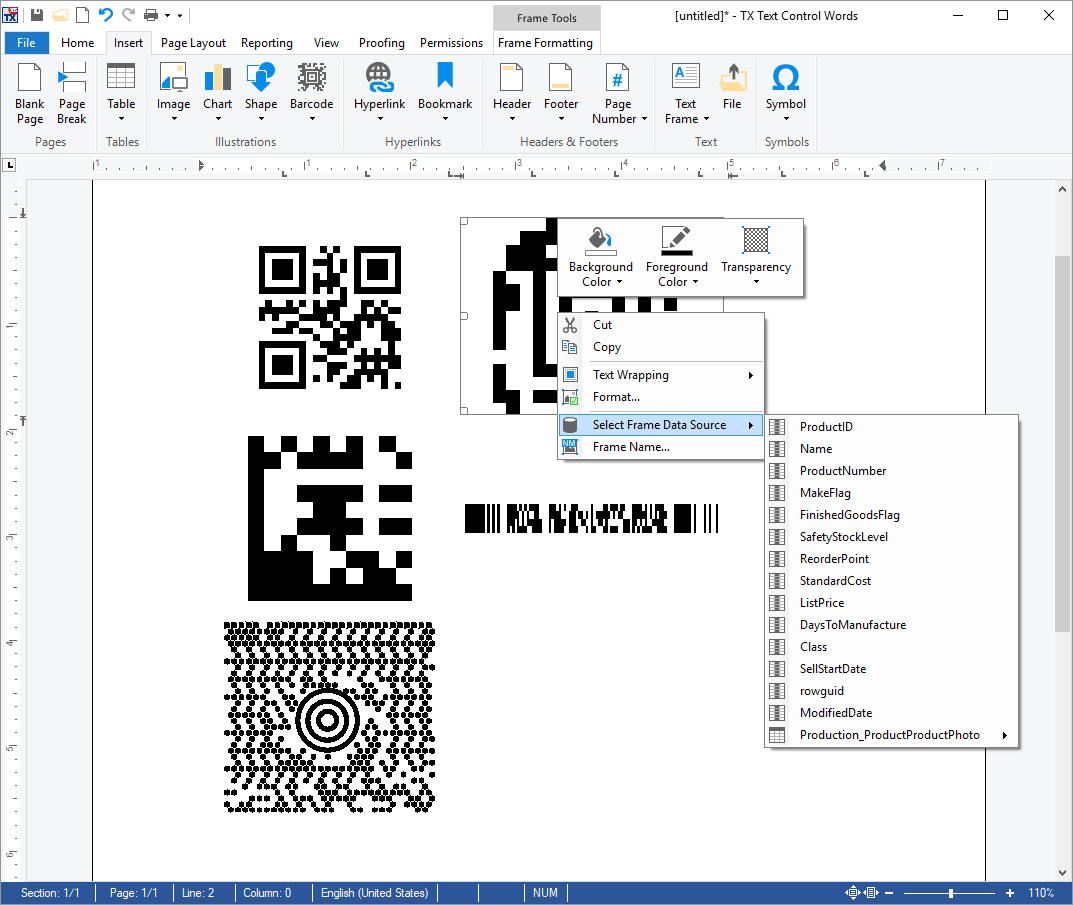
Task: Zoom out with minus button
Action: pos(889,893)
